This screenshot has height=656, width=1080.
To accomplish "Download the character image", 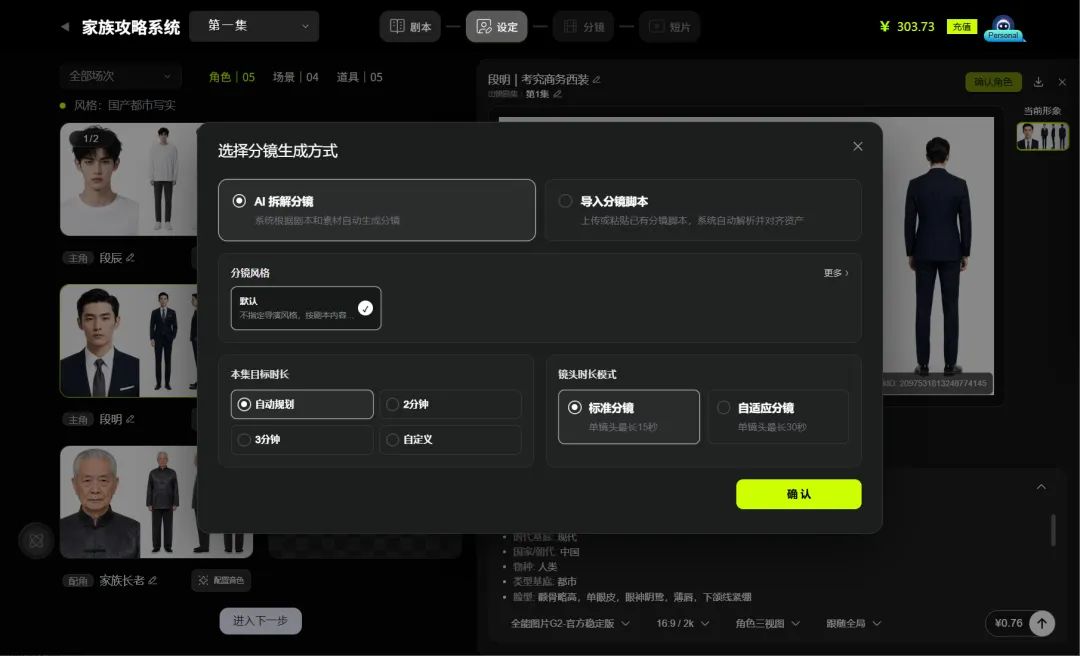I will (x=1039, y=82).
